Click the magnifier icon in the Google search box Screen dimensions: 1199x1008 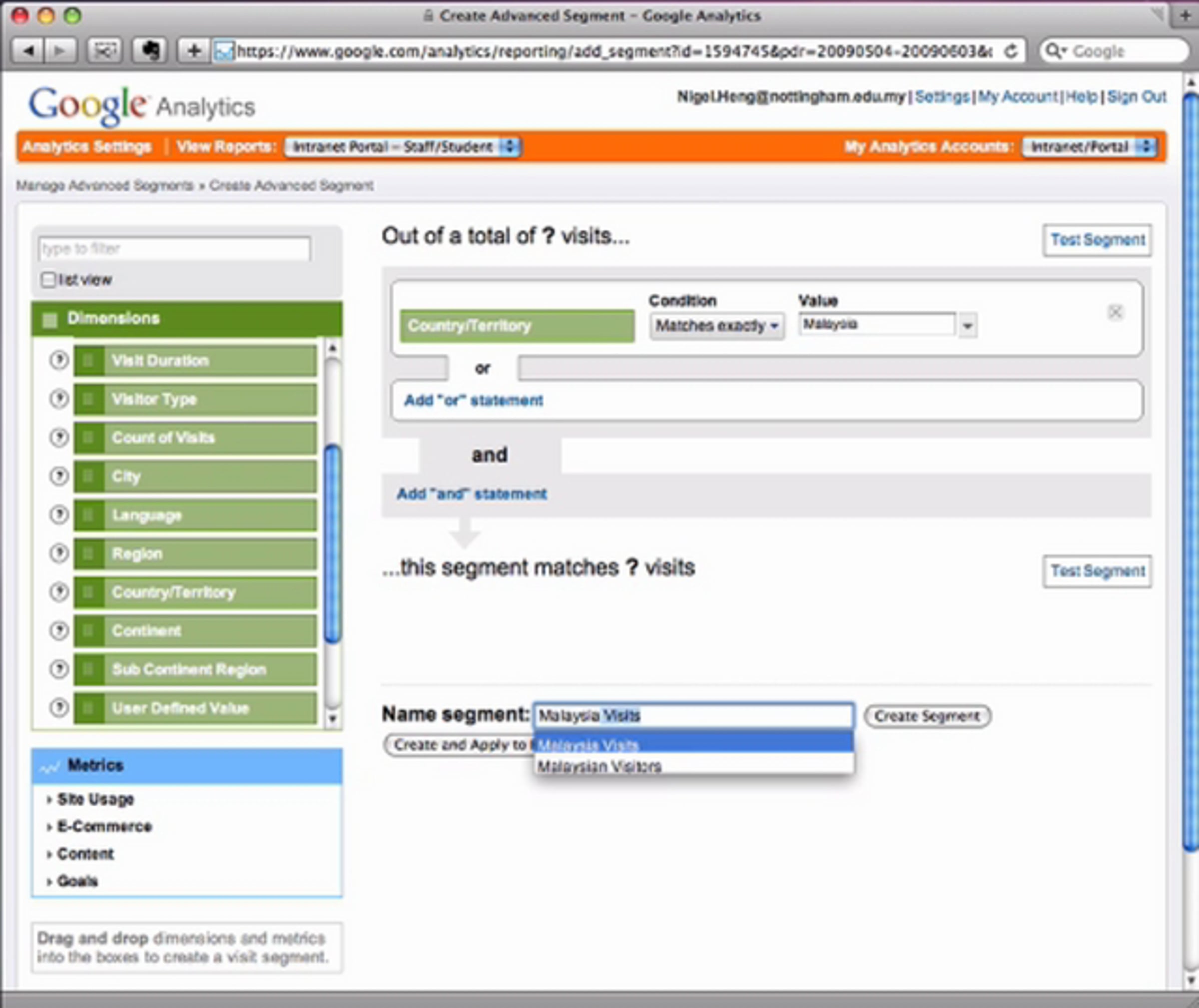pyautogui.click(x=1055, y=51)
